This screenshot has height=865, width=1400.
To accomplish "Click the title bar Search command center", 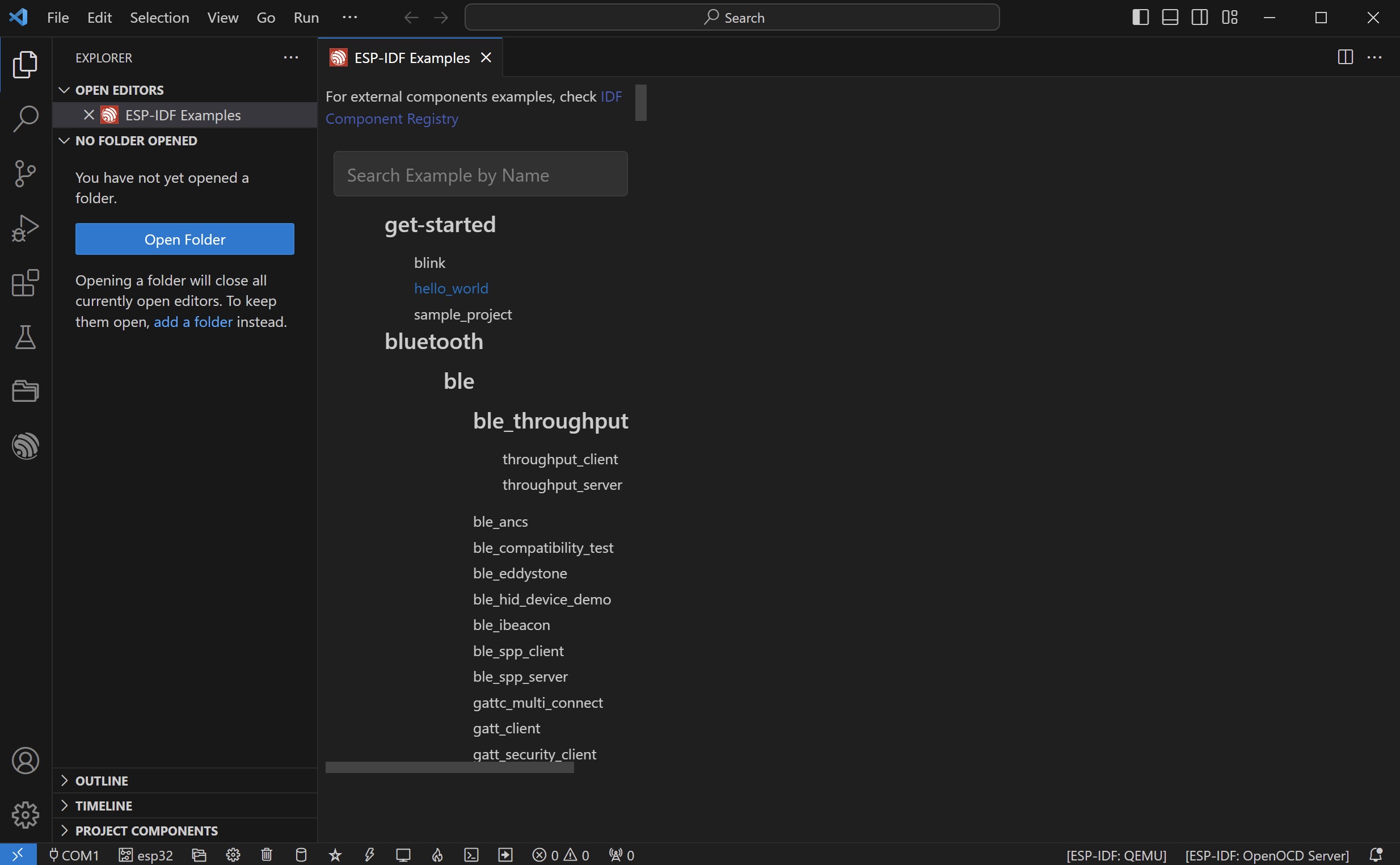I will pyautogui.click(x=732, y=18).
